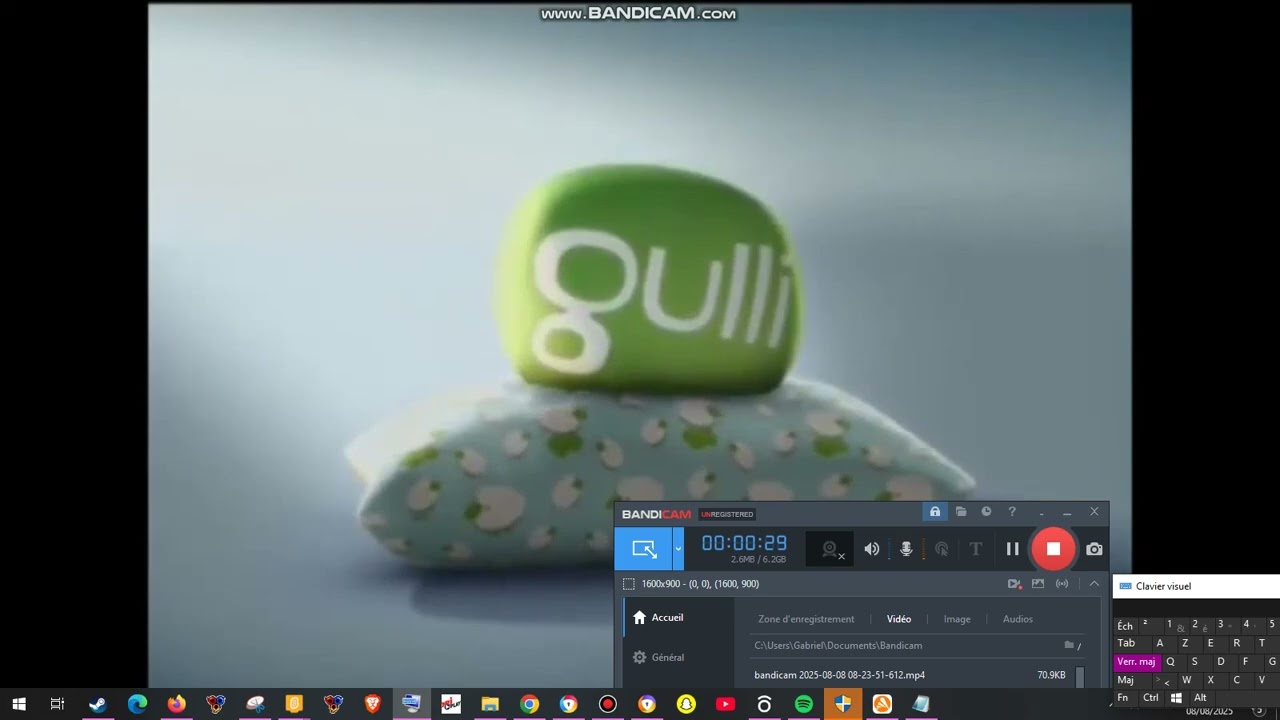Open the orange Avast icon in taskbar

pos(882,704)
